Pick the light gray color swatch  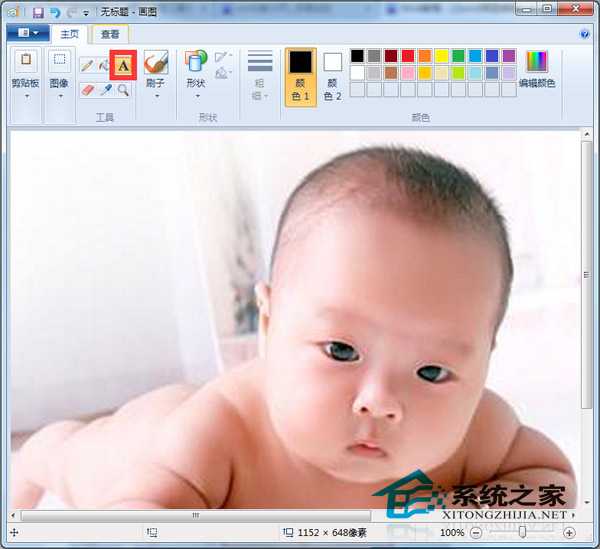pyautogui.click(x=374, y=73)
